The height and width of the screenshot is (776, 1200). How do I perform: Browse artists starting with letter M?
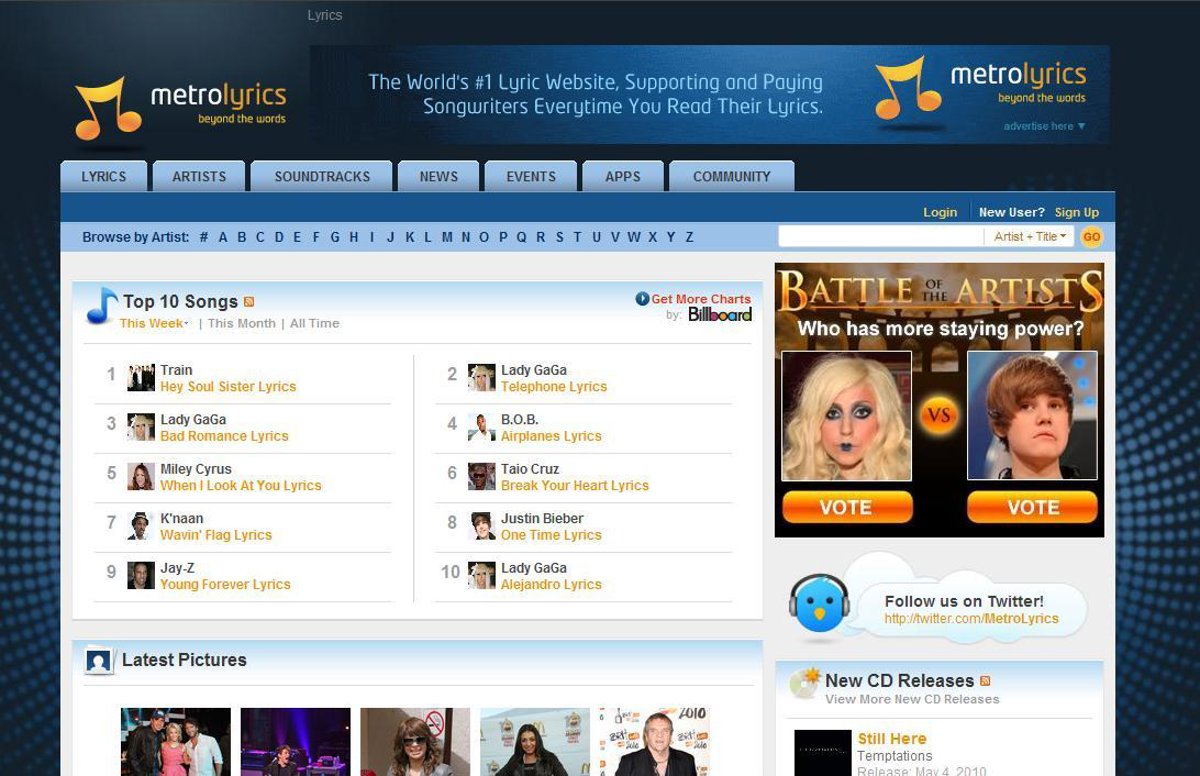click(x=447, y=237)
